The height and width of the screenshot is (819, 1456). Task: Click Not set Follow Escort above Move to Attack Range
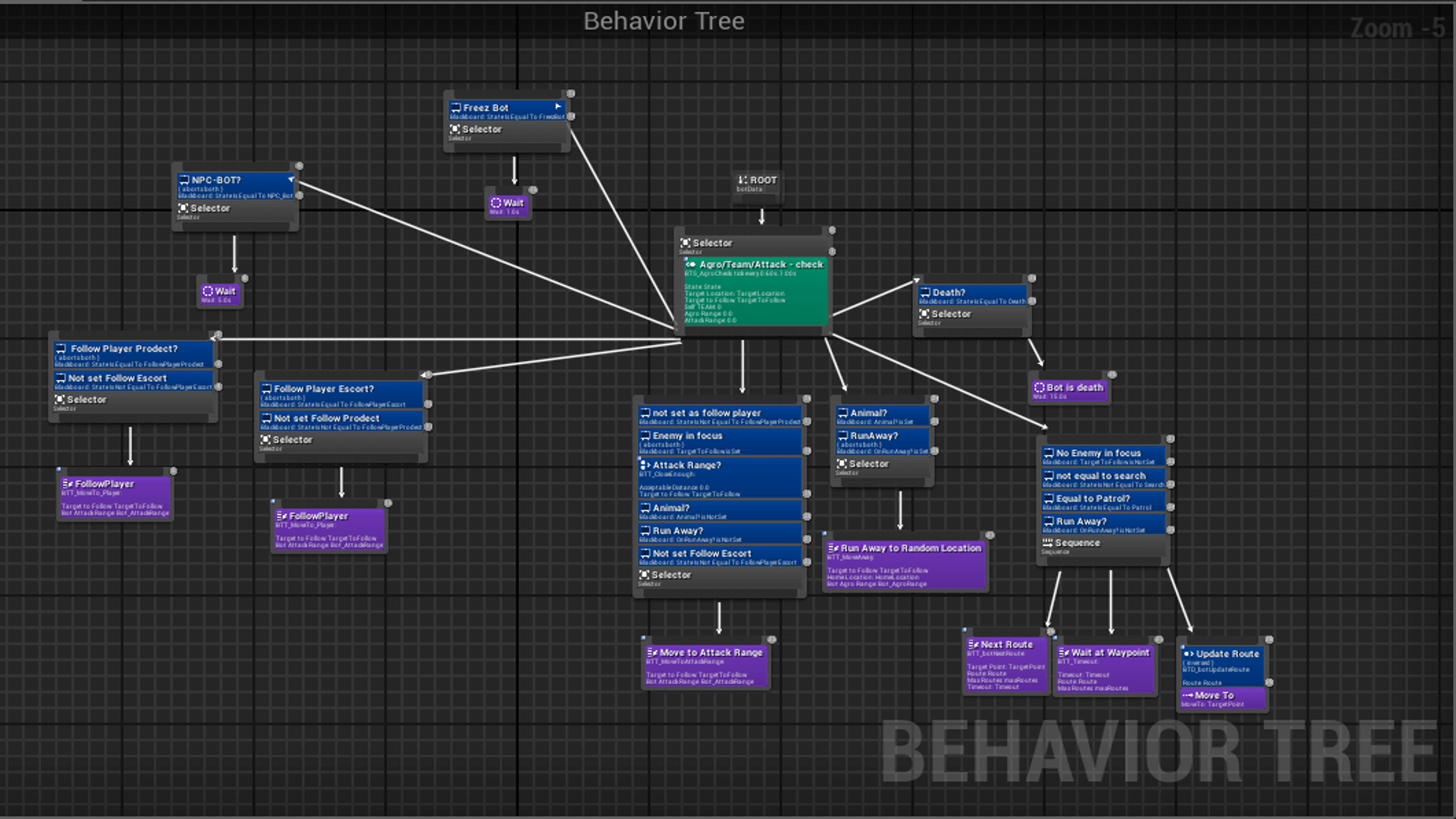720,557
